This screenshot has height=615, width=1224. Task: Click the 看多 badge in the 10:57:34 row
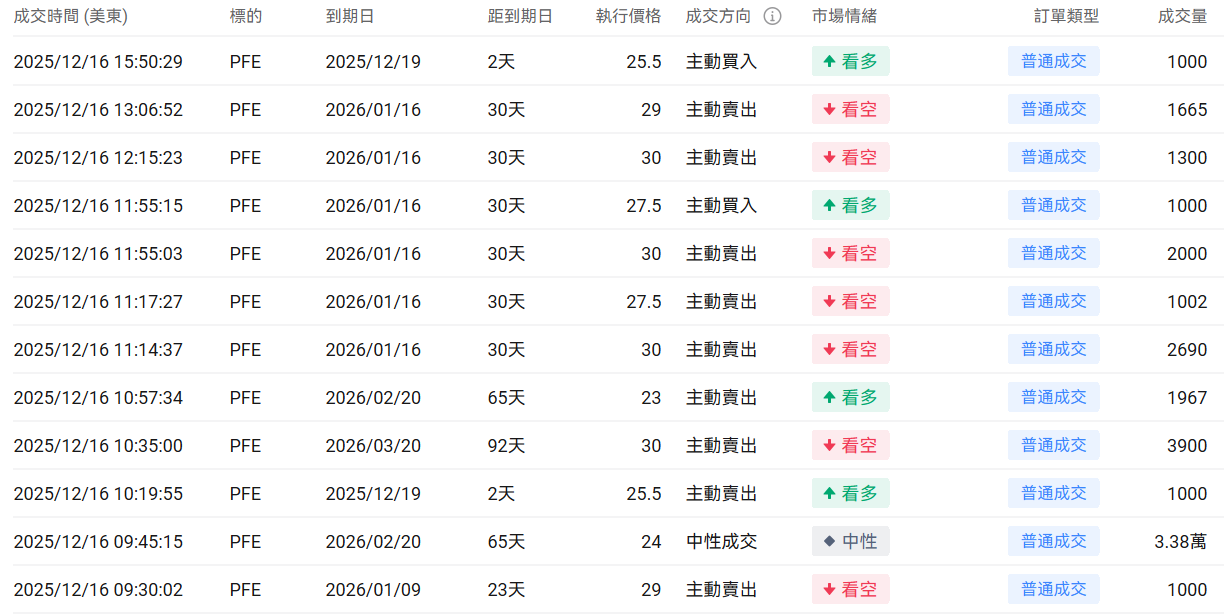pos(850,397)
